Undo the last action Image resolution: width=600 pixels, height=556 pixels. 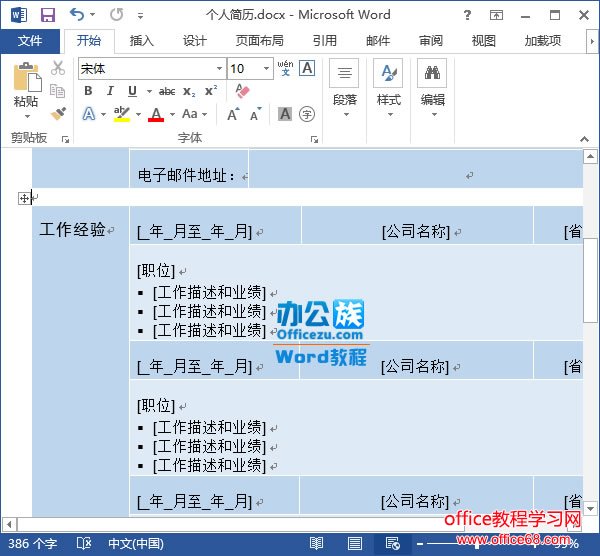point(77,15)
